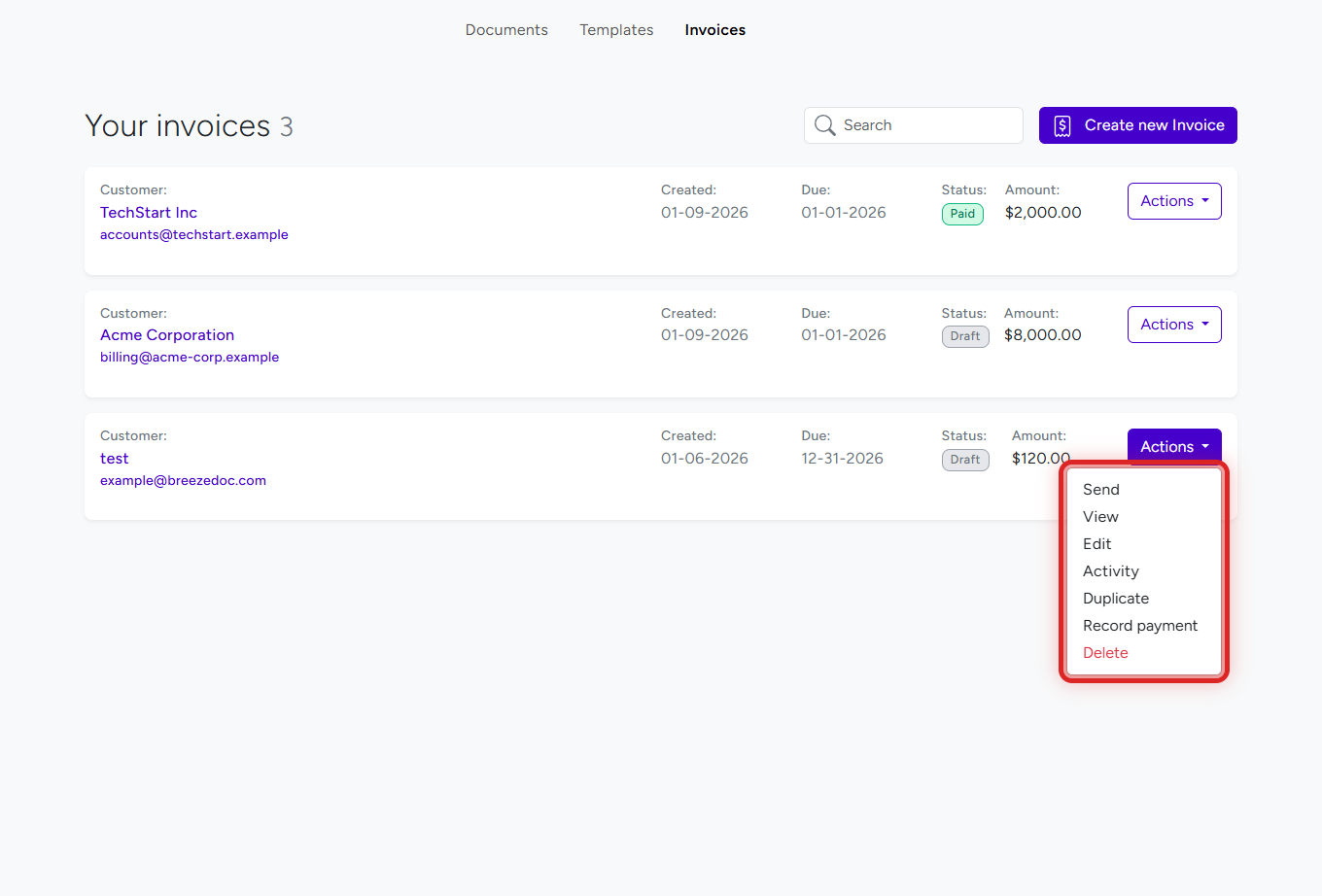The height and width of the screenshot is (896, 1322).
Task: Choose Duplicate in the actions menu
Action: coord(1115,598)
